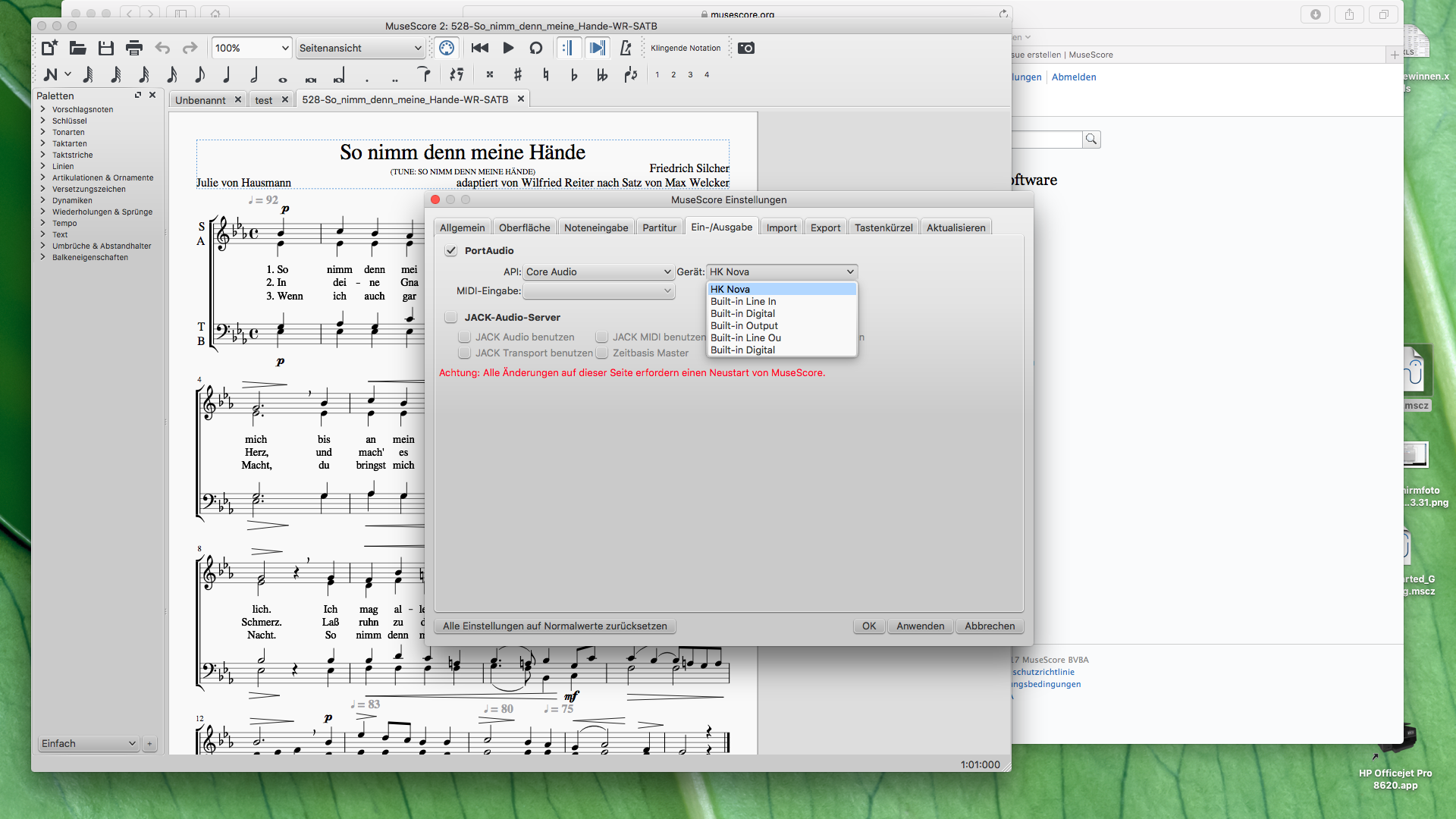Open the Seitenansicht view mode dropdown
The height and width of the screenshot is (819, 1456).
click(360, 48)
